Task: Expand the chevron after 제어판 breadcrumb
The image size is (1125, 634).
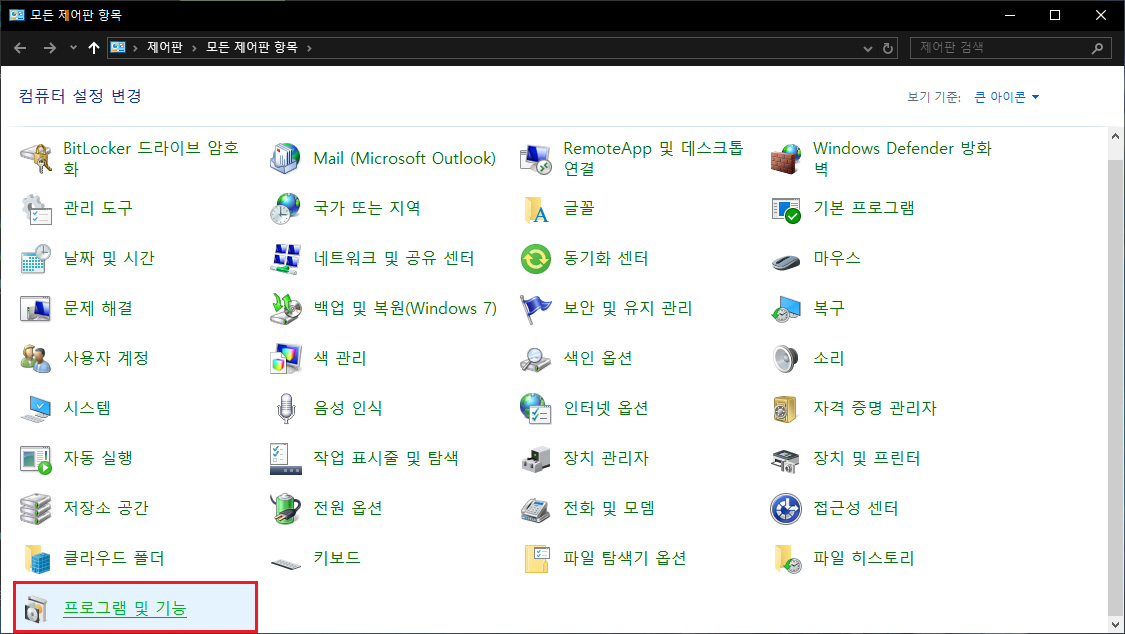Action: (x=194, y=48)
